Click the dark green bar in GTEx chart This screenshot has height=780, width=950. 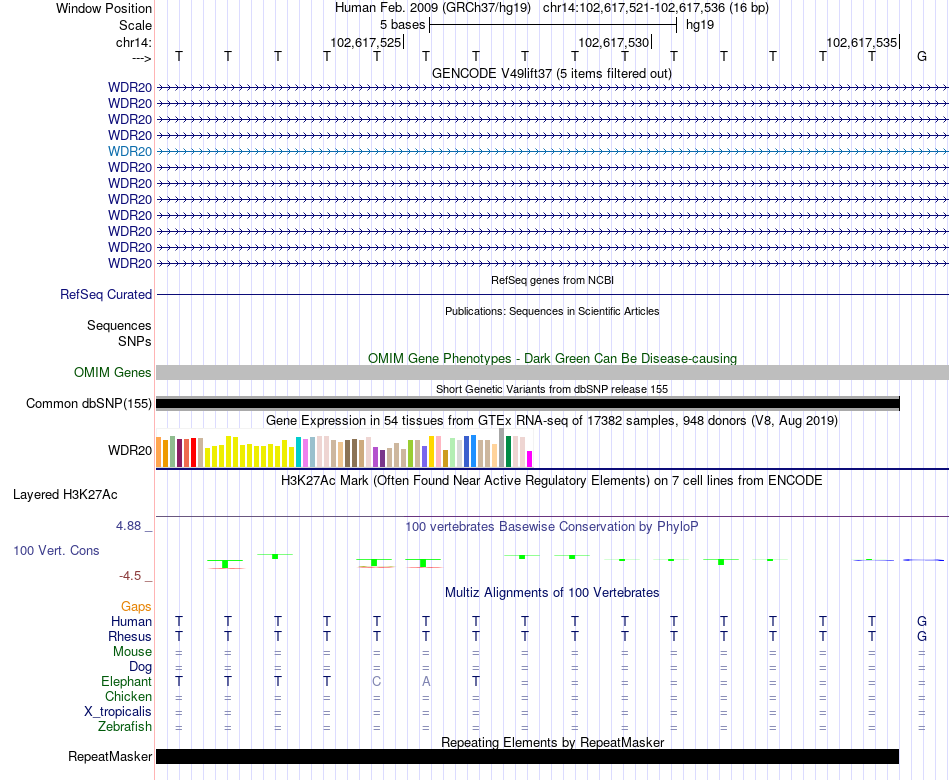pos(508,452)
